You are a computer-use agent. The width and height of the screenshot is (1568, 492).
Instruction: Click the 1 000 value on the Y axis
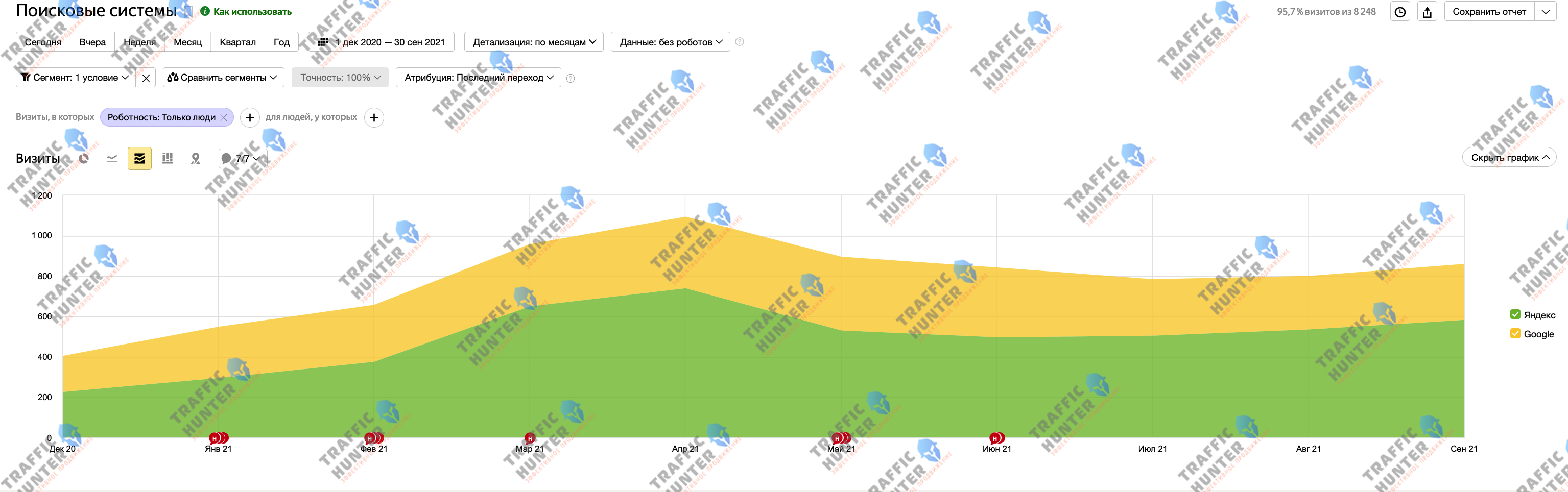point(41,235)
